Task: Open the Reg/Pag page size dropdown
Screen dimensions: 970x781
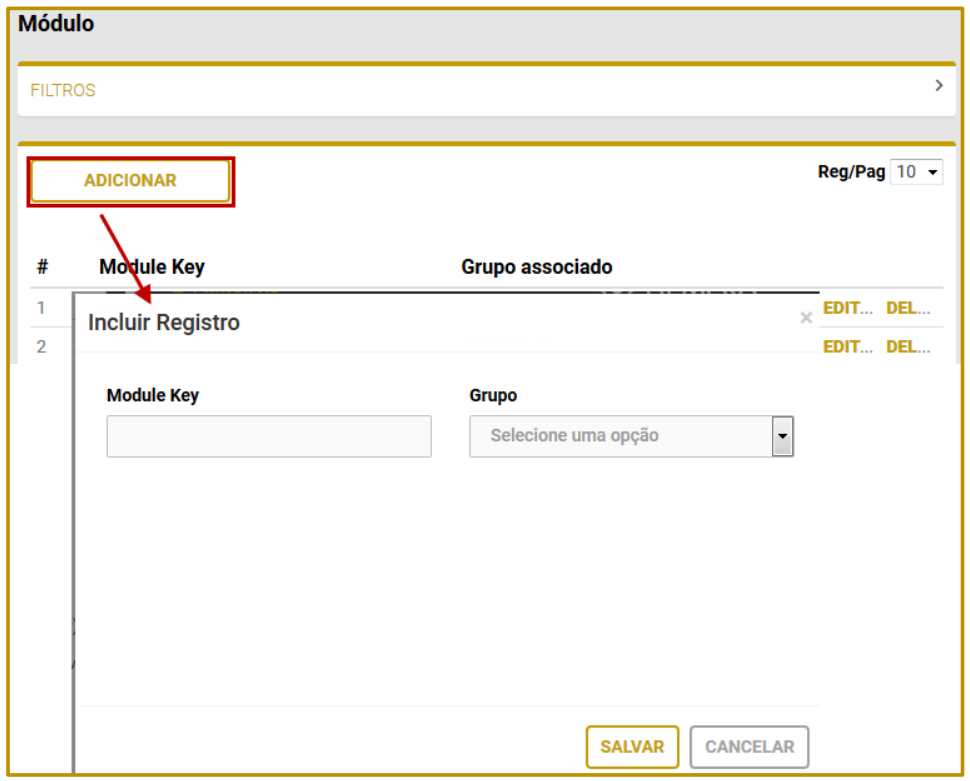Action: (917, 172)
